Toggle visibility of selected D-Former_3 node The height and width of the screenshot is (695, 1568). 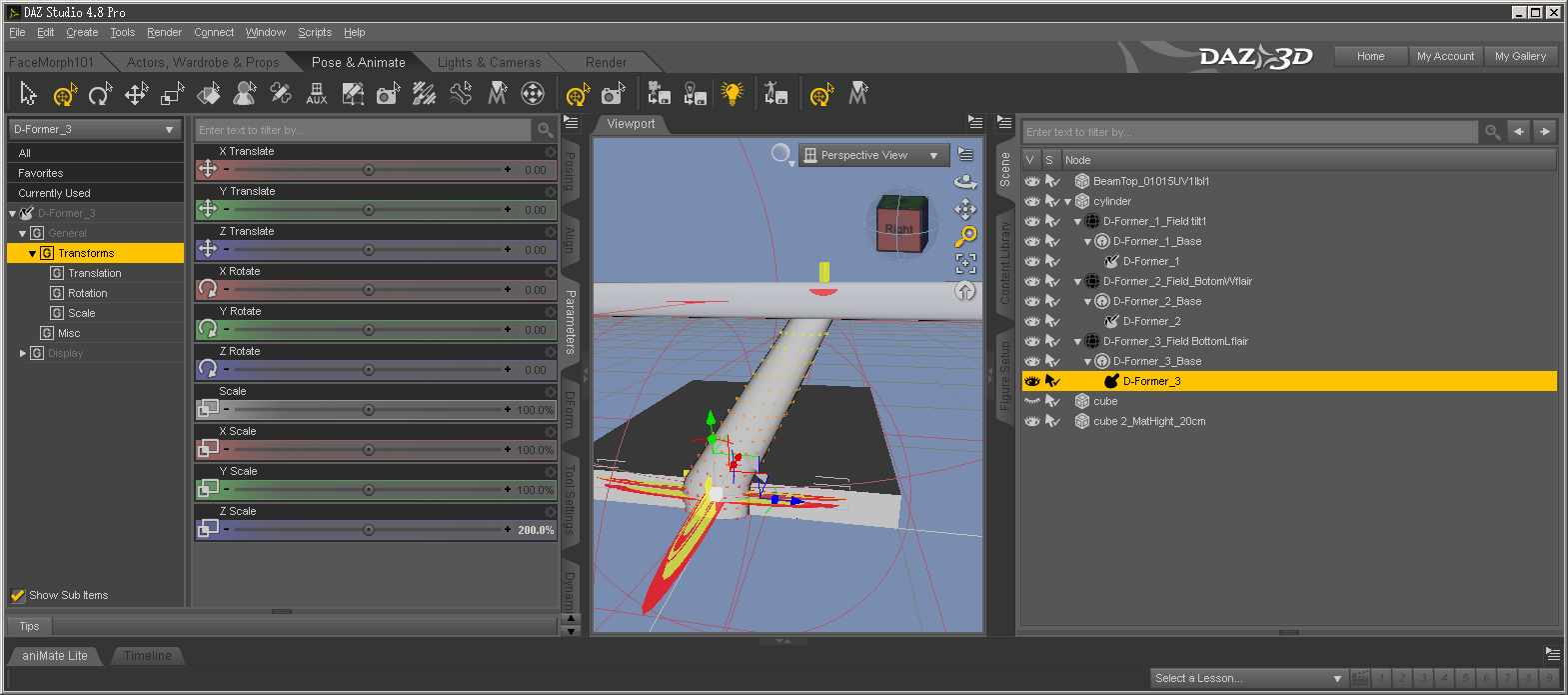pyautogui.click(x=1032, y=381)
